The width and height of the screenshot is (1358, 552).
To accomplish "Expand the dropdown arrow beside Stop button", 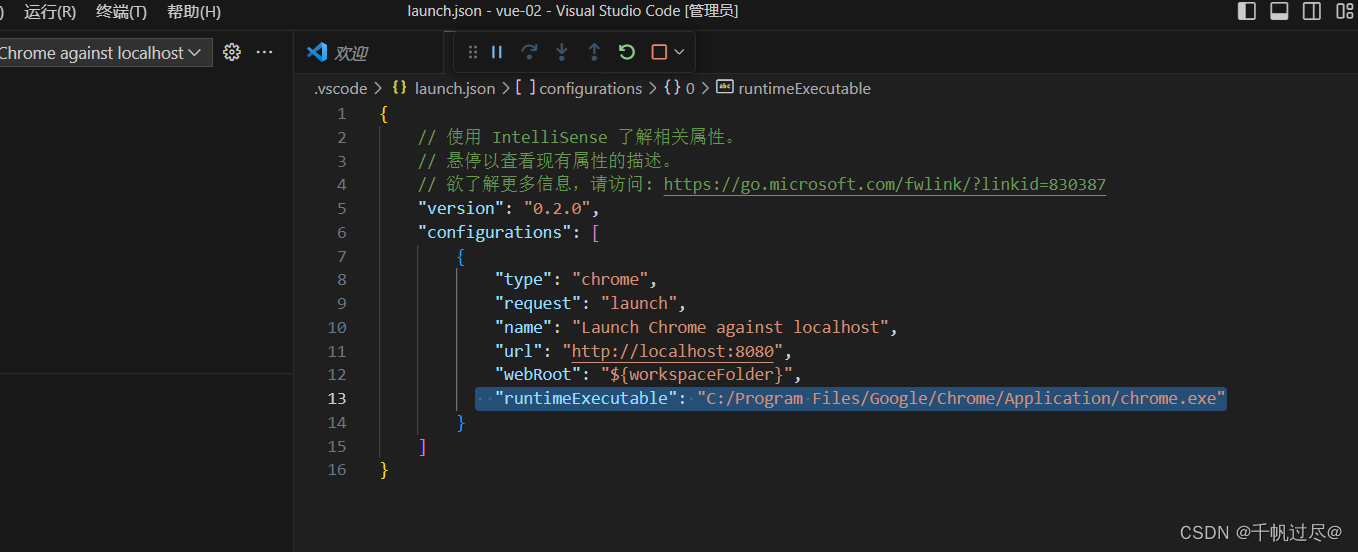I will [x=680, y=52].
